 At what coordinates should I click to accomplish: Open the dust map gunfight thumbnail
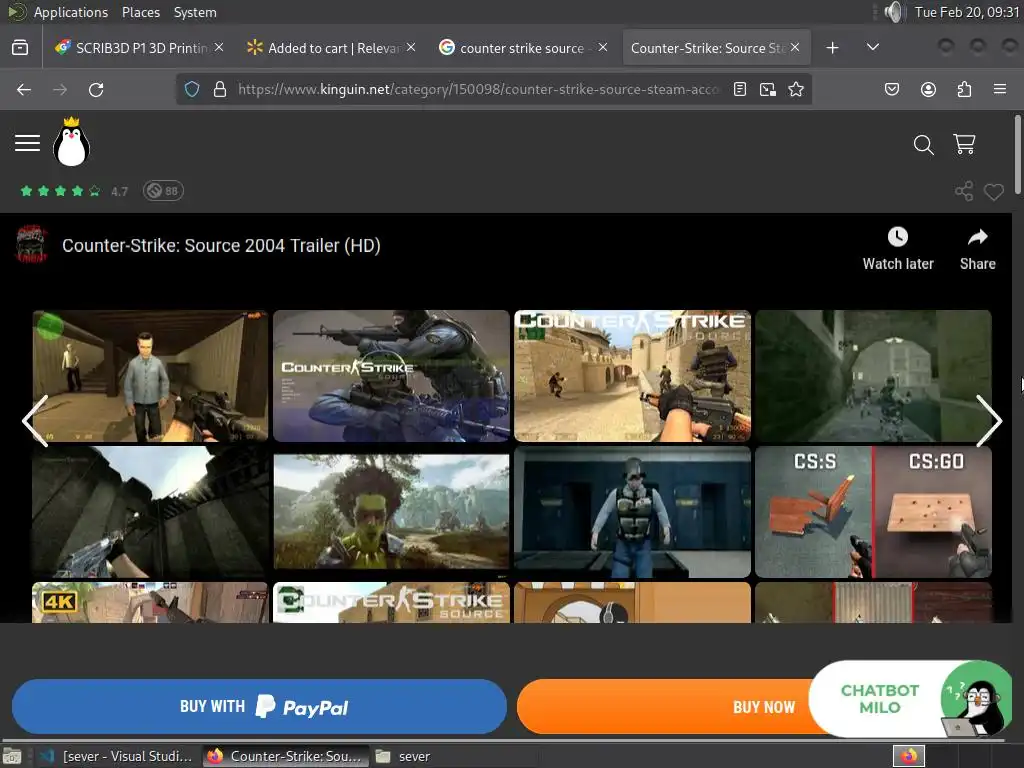click(632, 376)
